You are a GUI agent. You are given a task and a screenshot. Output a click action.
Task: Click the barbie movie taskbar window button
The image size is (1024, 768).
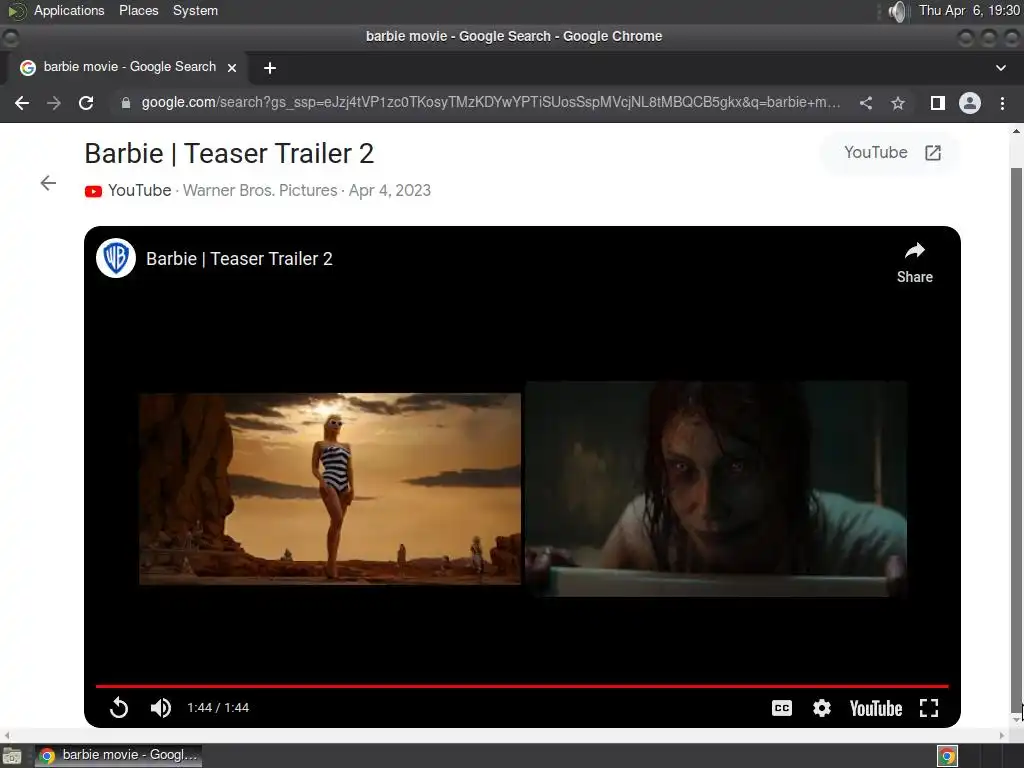[118, 755]
